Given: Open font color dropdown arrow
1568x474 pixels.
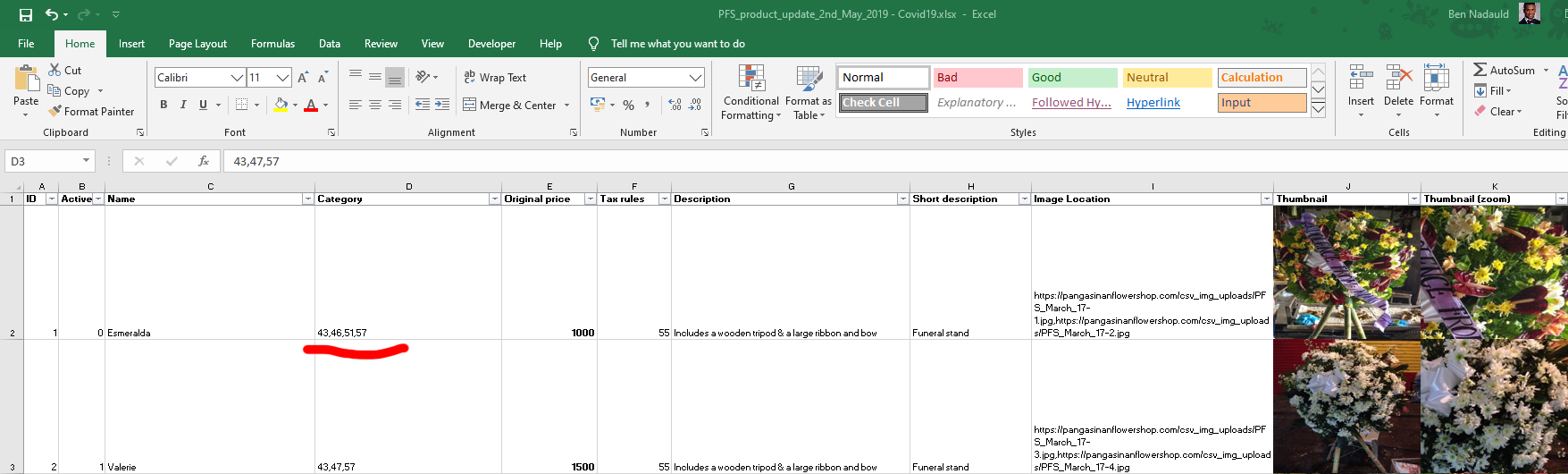Looking at the screenshot, I should (325, 105).
